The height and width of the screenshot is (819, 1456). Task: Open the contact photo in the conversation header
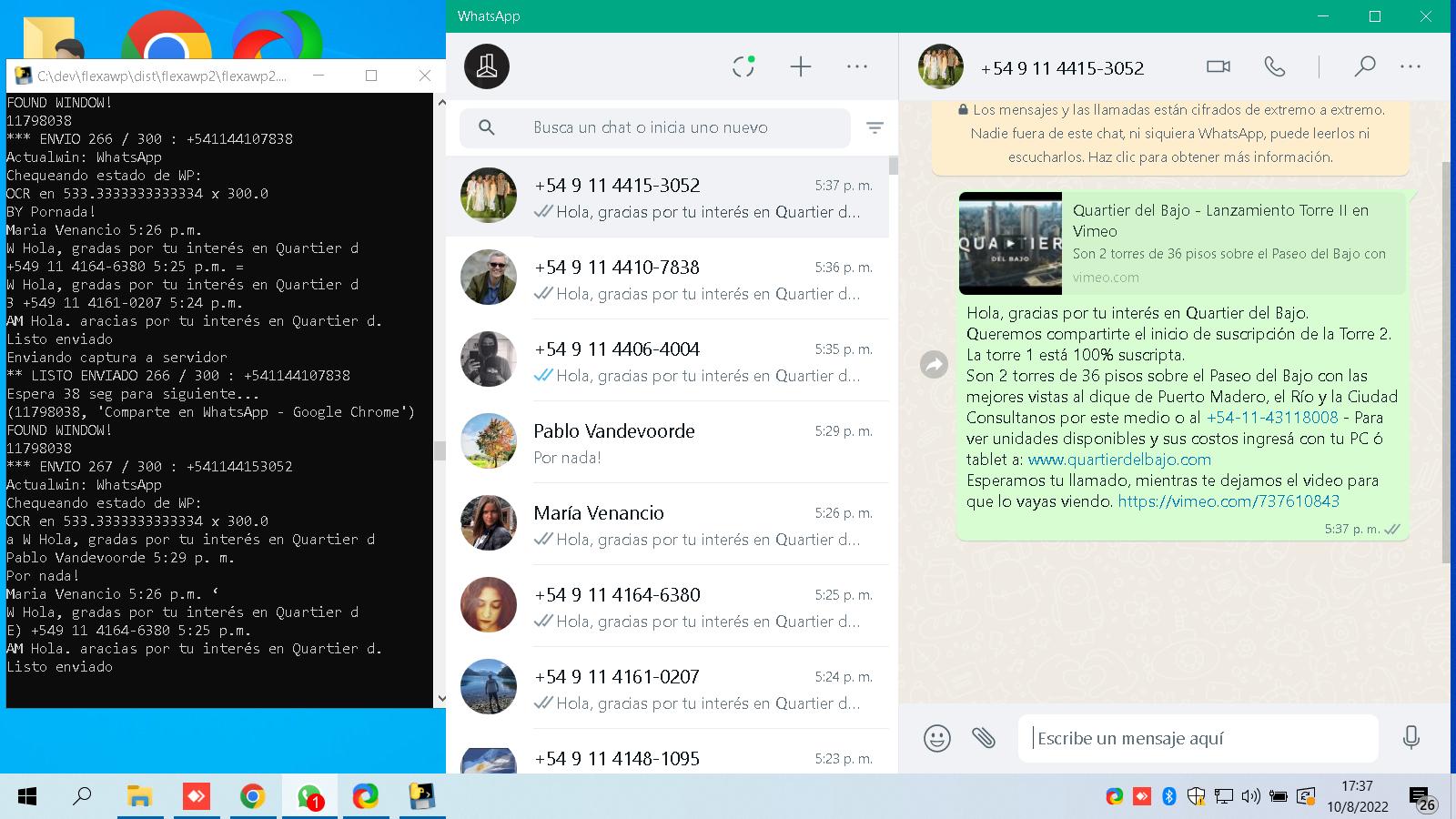(941, 66)
